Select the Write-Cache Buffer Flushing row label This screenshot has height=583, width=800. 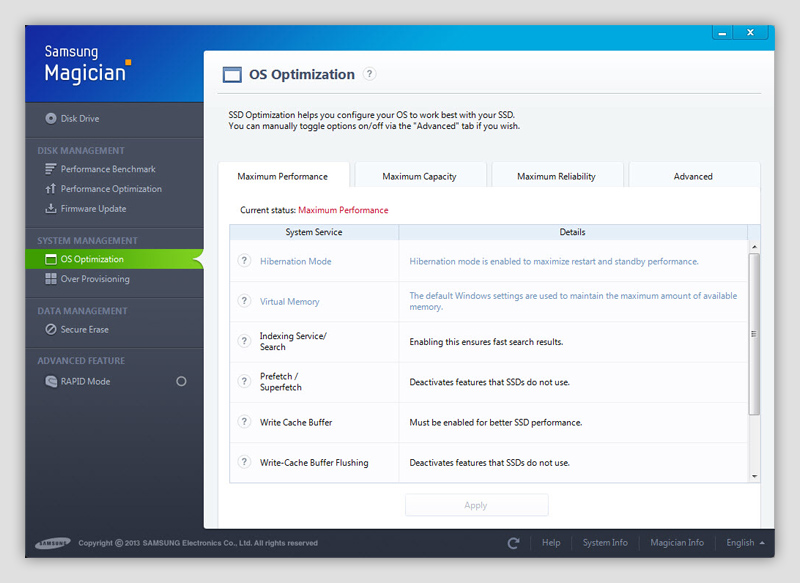click(314, 463)
